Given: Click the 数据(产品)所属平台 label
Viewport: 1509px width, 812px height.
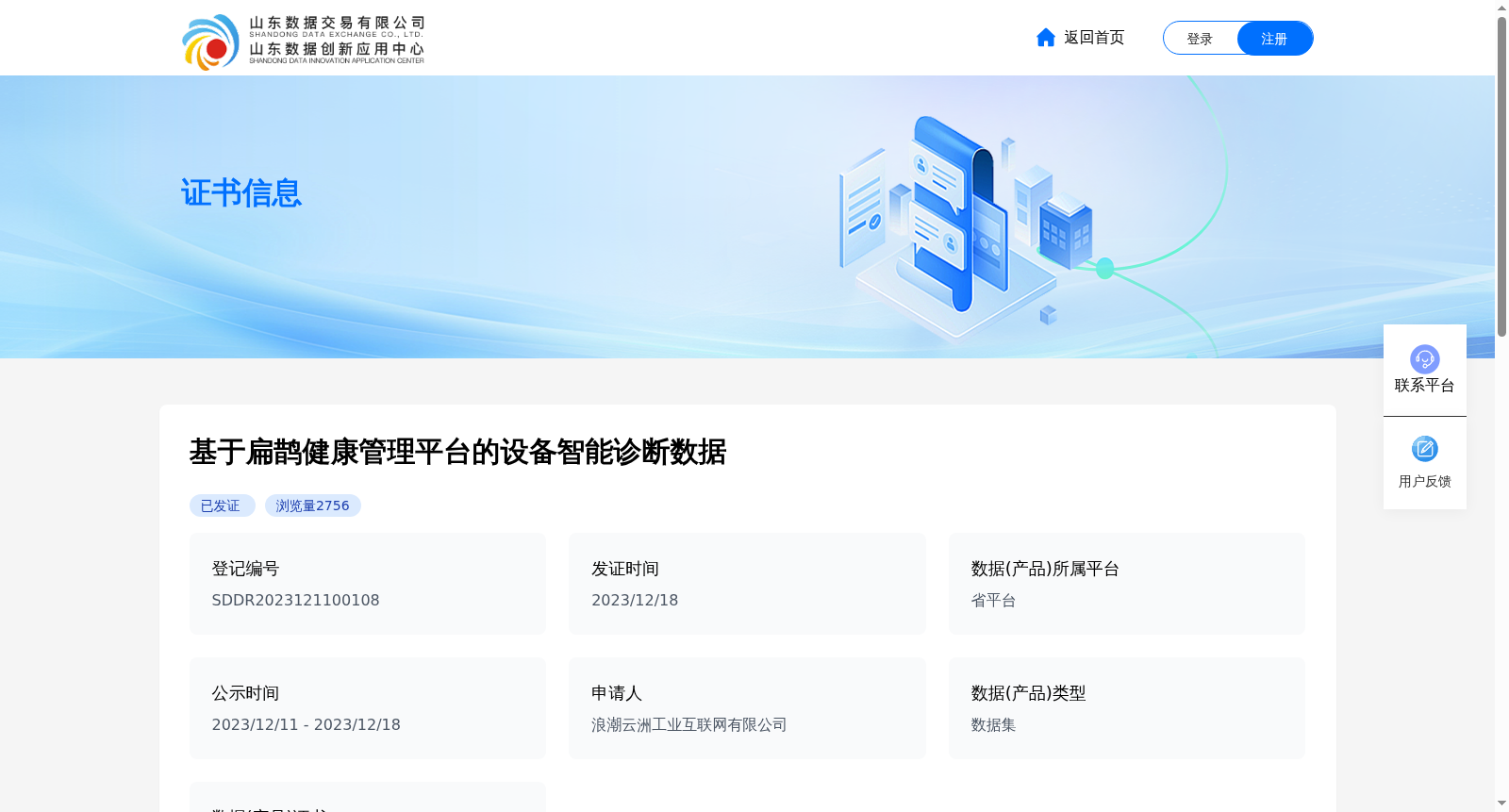Looking at the screenshot, I should coord(1045,569).
